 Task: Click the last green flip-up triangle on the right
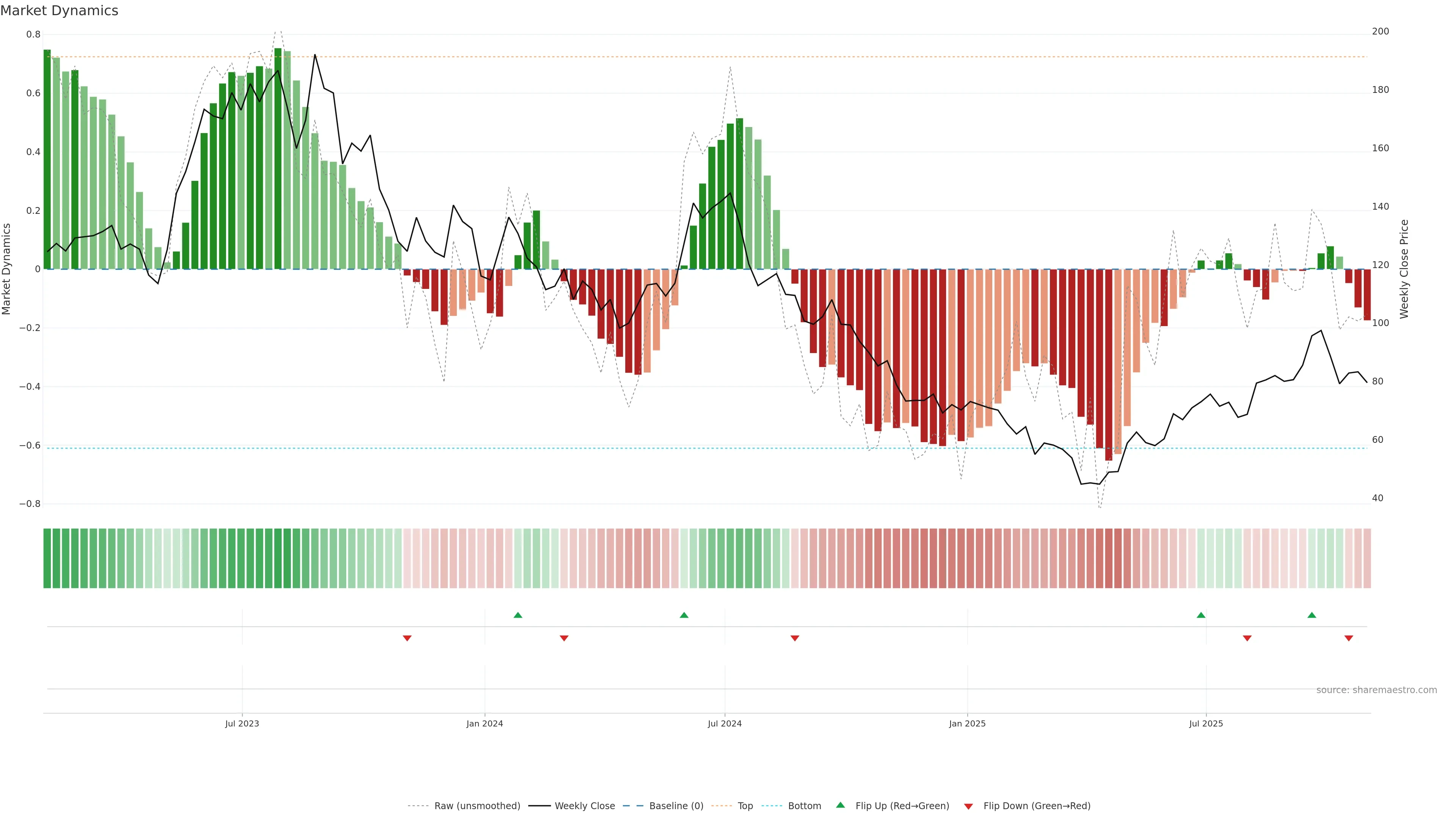point(1312,615)
